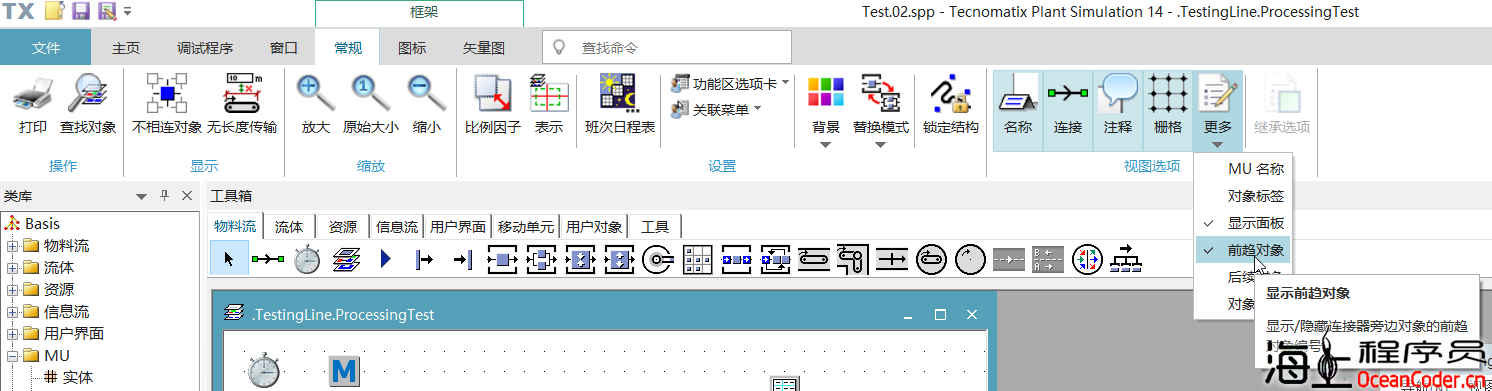
Task: Click the 打印 printer icon
Action: (33, 95)
